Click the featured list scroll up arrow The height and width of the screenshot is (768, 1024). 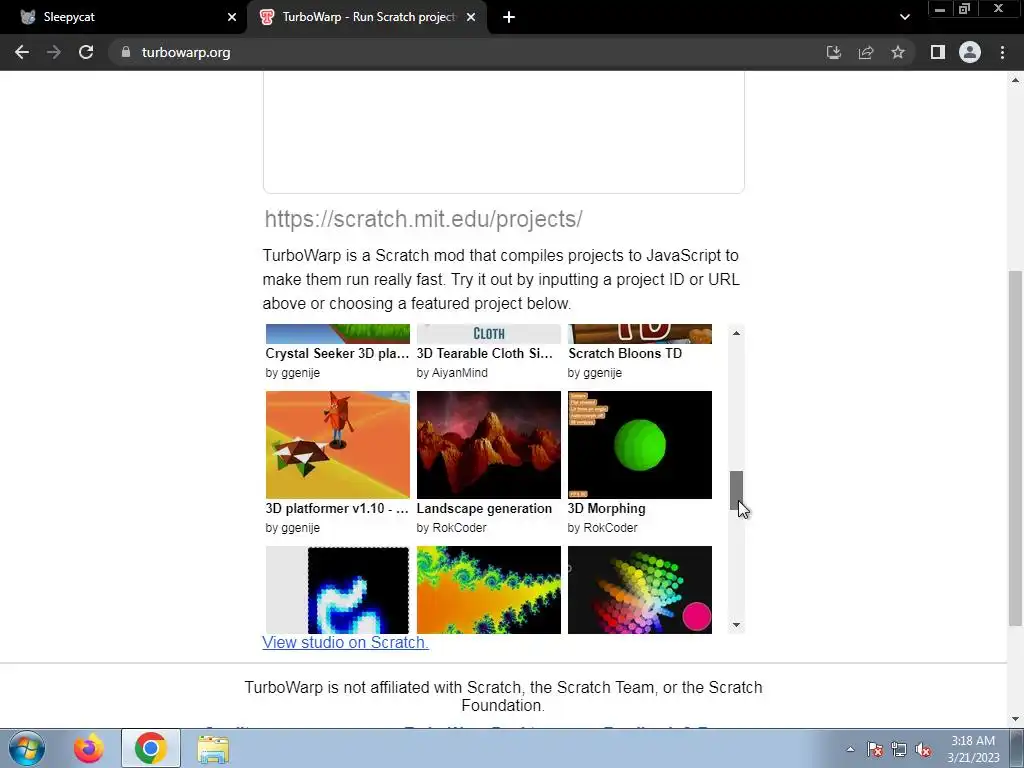pos(737,333)
